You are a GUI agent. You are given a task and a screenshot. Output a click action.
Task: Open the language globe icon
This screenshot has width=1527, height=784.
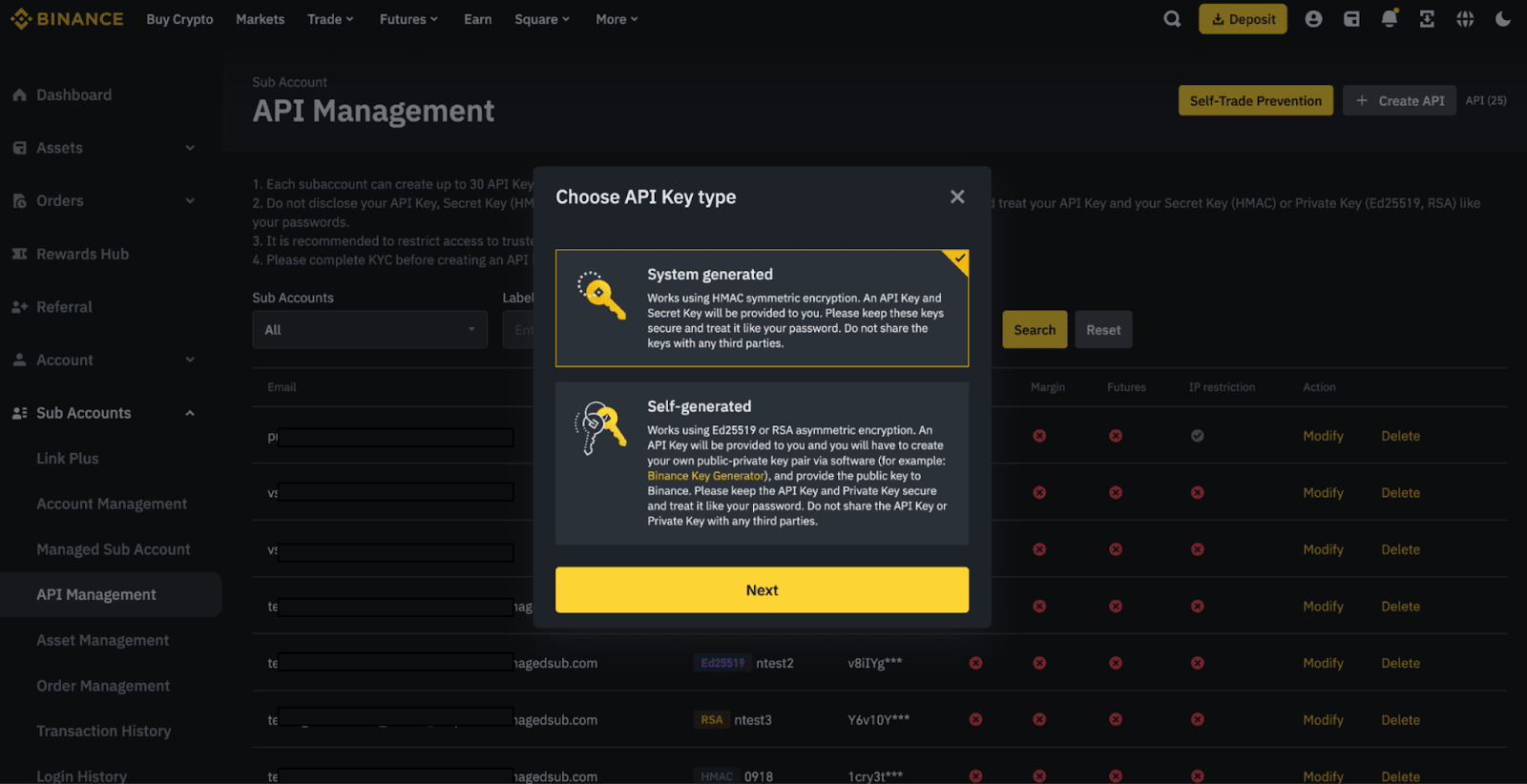1465,19
